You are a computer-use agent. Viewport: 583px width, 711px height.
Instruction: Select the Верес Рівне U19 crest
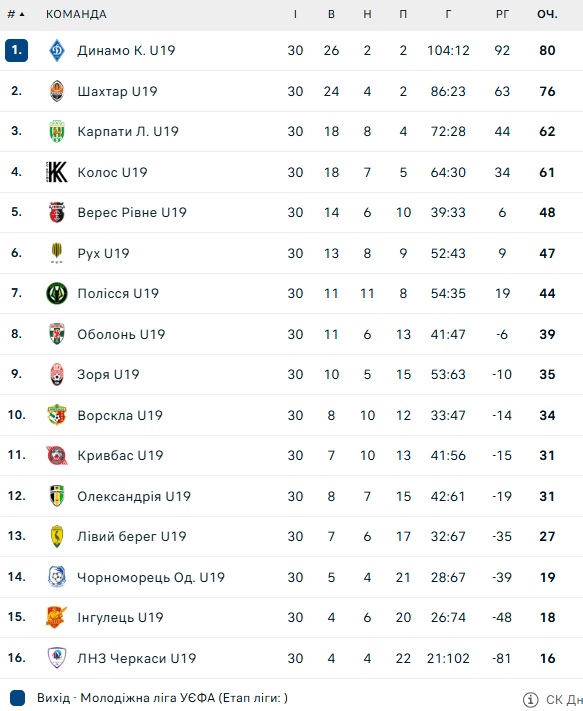click(57, 212)
